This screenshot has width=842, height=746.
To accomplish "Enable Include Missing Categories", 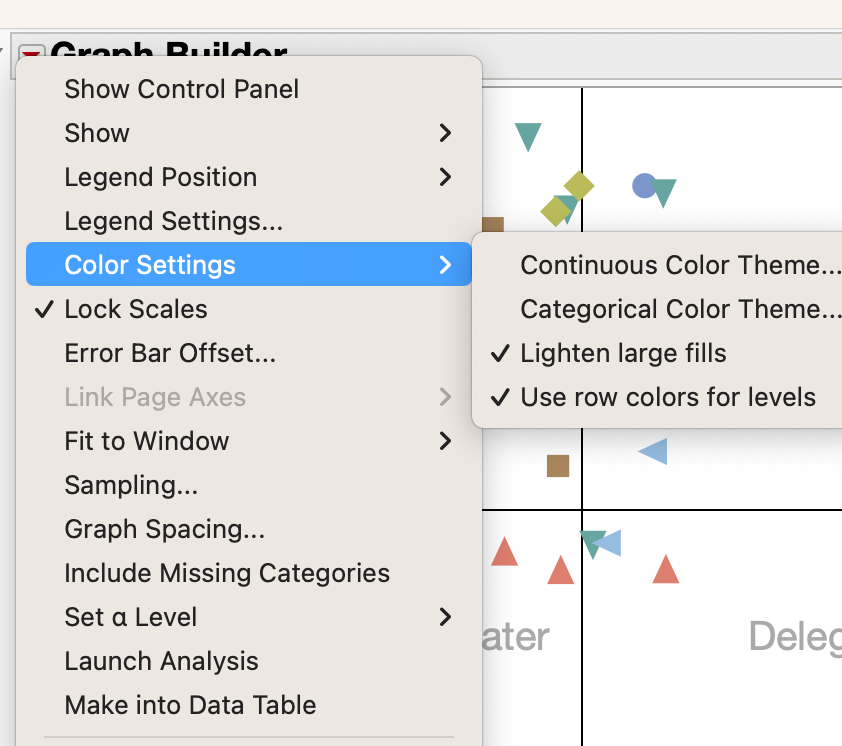I will coord(227,573).
